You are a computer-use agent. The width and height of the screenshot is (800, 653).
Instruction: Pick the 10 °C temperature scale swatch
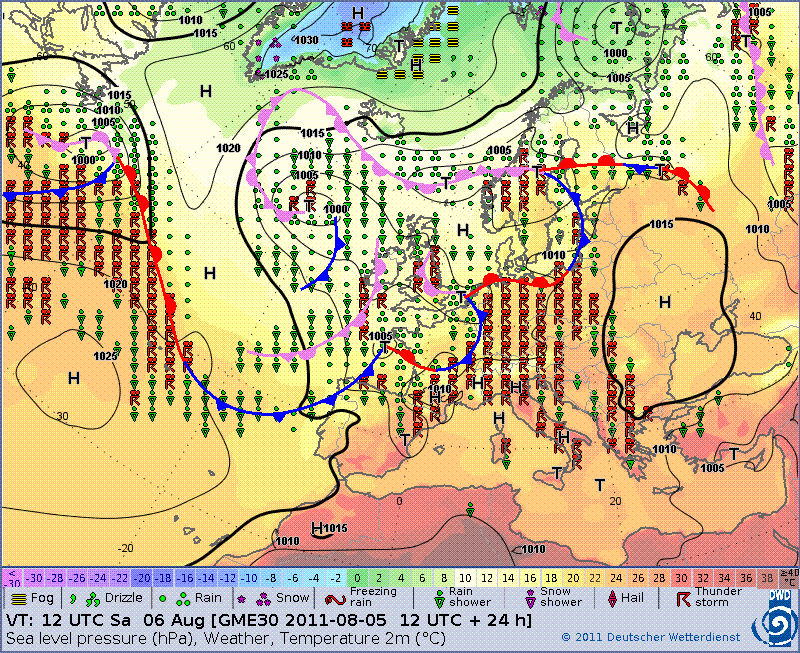pos(466,577)
